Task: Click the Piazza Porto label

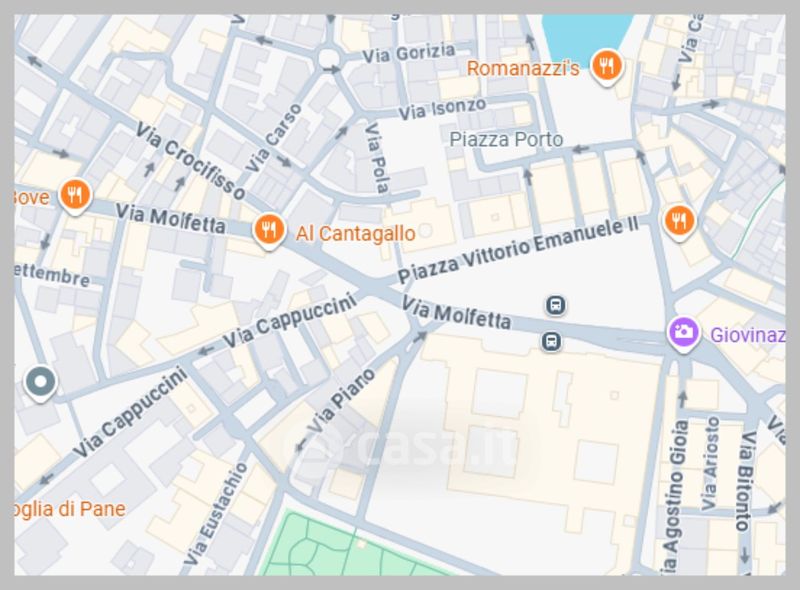Action: [x=506, y=139]
